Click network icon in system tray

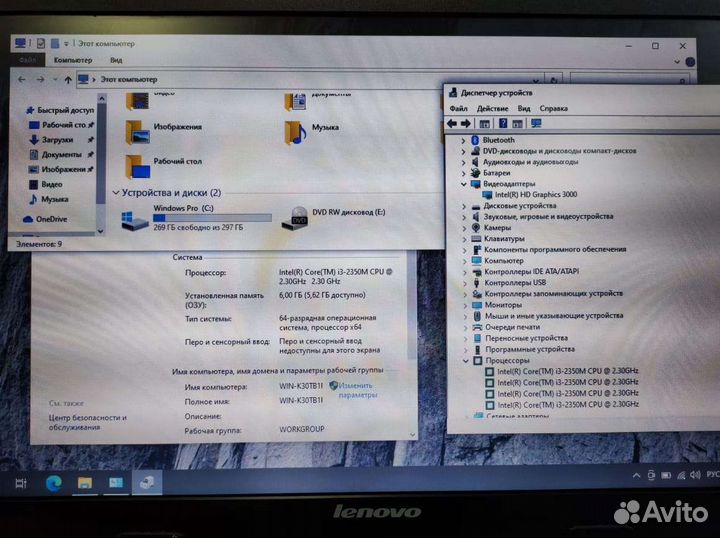[x=681, y=476]
